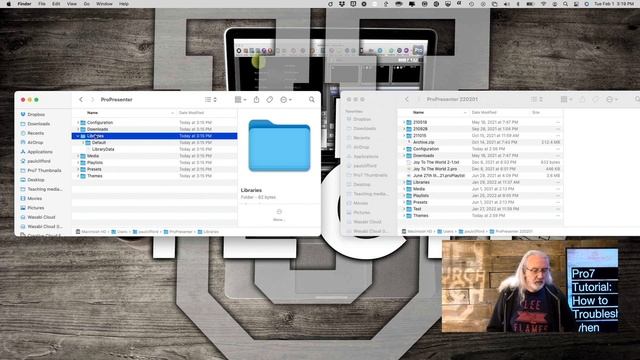Go back in the ProPresenter Finder window
This screenshot has width=640, height=360.
(81, 100)
